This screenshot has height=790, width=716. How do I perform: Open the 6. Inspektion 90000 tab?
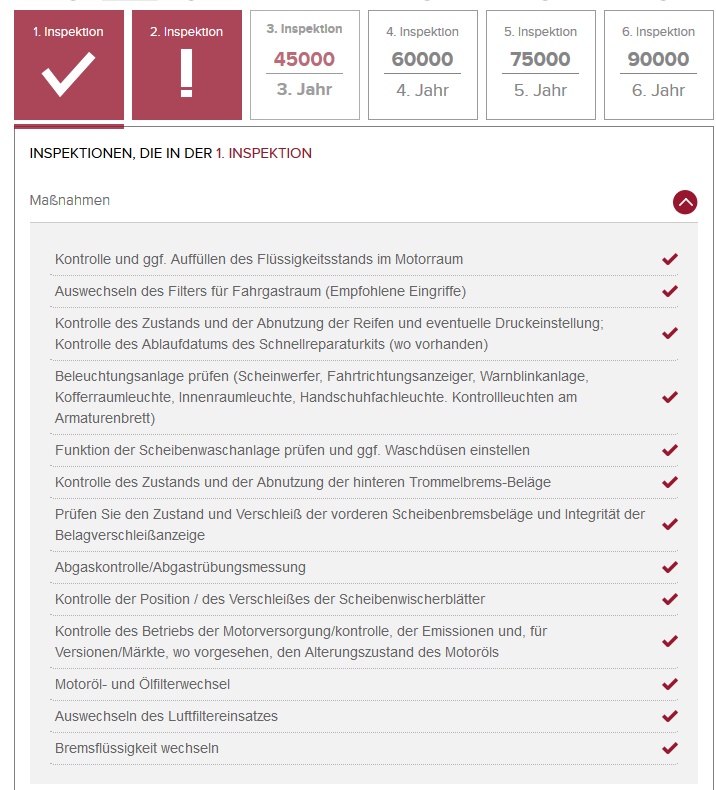click(658, 65)
